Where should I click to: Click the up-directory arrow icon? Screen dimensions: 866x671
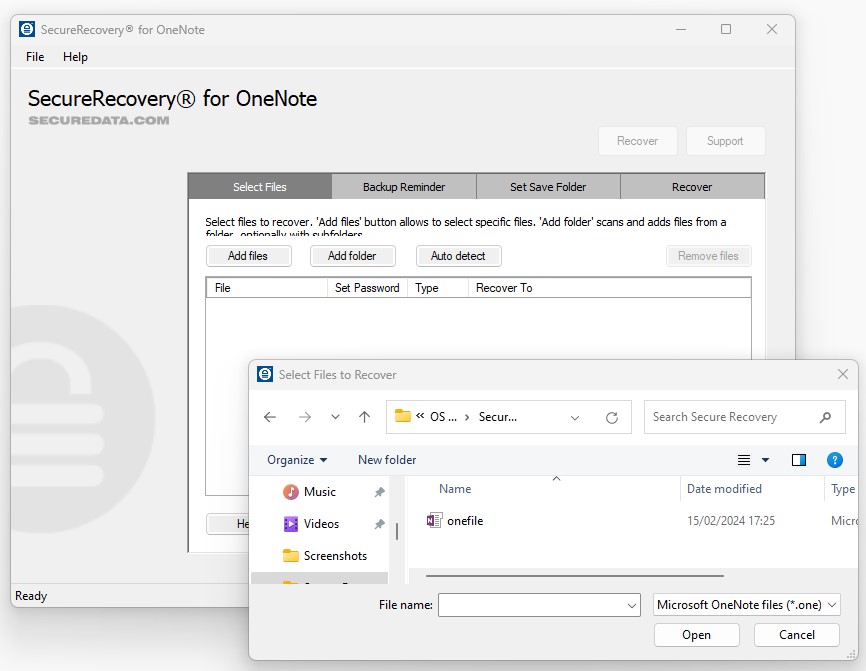point(364,417)
